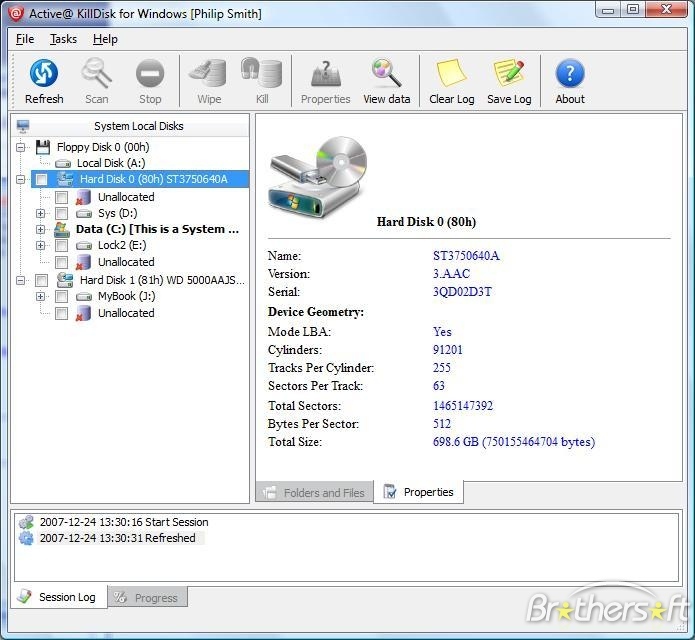The image size is (695, 640).
Task: Click the Hard Disk 1 drive icon
Action: [x=65, y=280]
